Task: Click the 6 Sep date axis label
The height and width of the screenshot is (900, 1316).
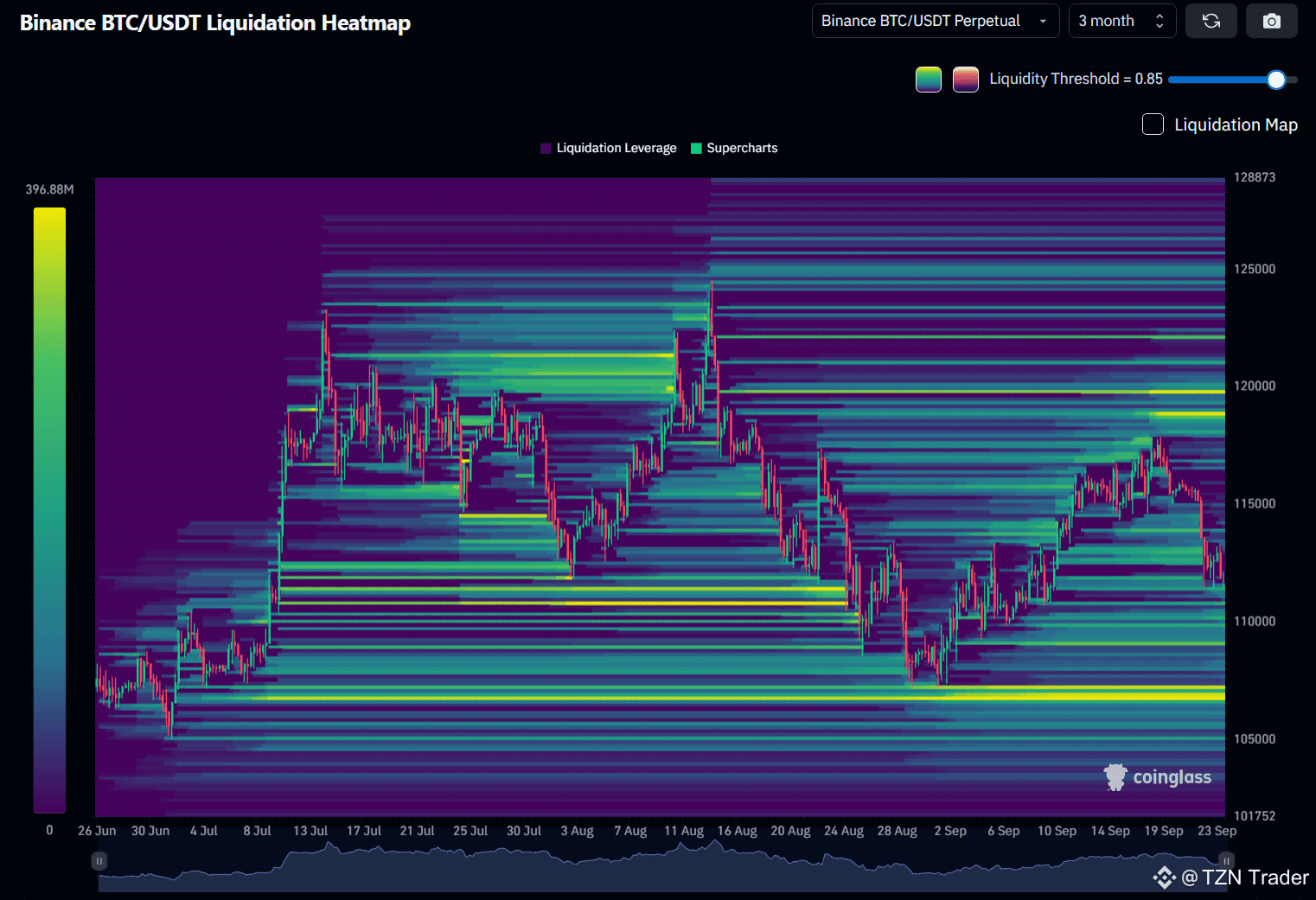Action: pos(1004,831)
